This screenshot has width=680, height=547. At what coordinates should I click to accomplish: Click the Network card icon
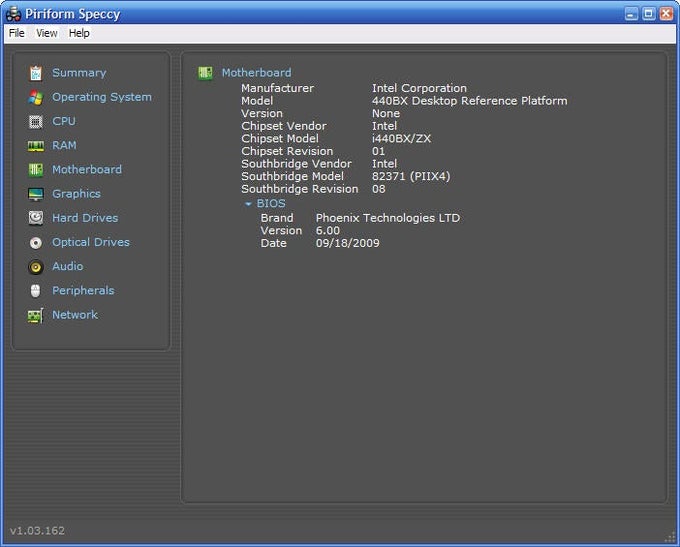[x=36, y=315]
